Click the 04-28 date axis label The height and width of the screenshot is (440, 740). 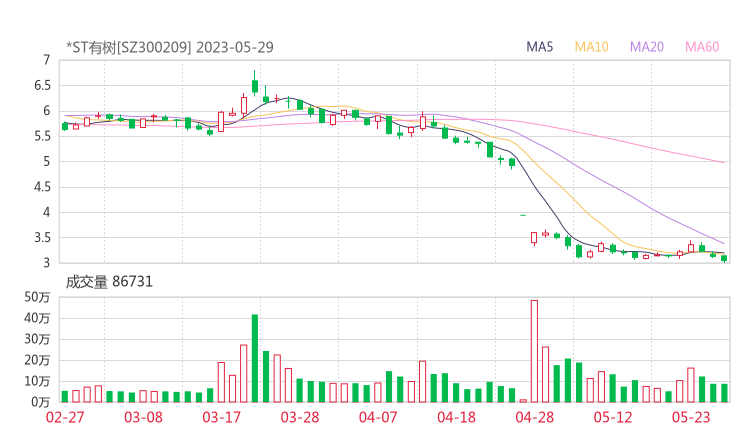tap(535, 417)
